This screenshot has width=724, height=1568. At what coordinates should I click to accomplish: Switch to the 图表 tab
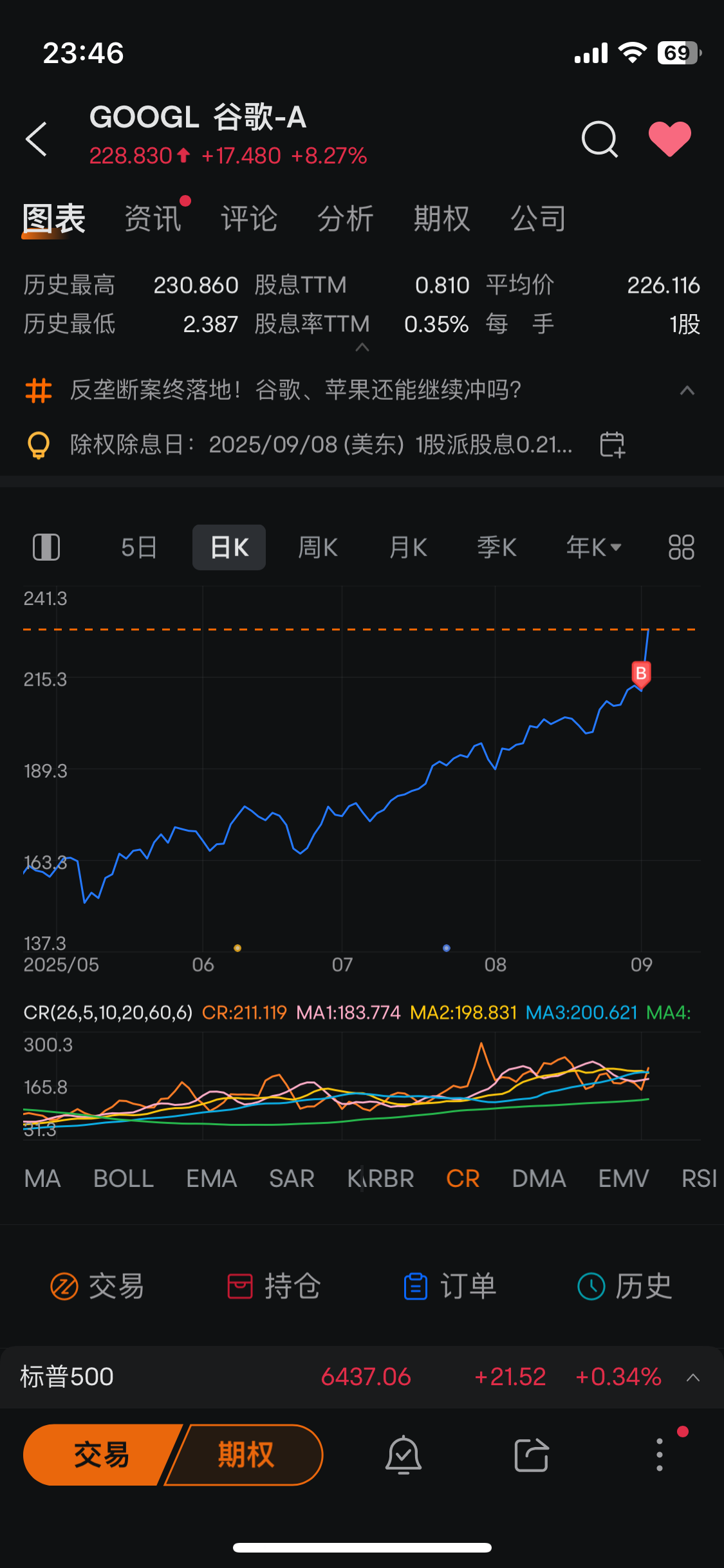coord(54,219)
